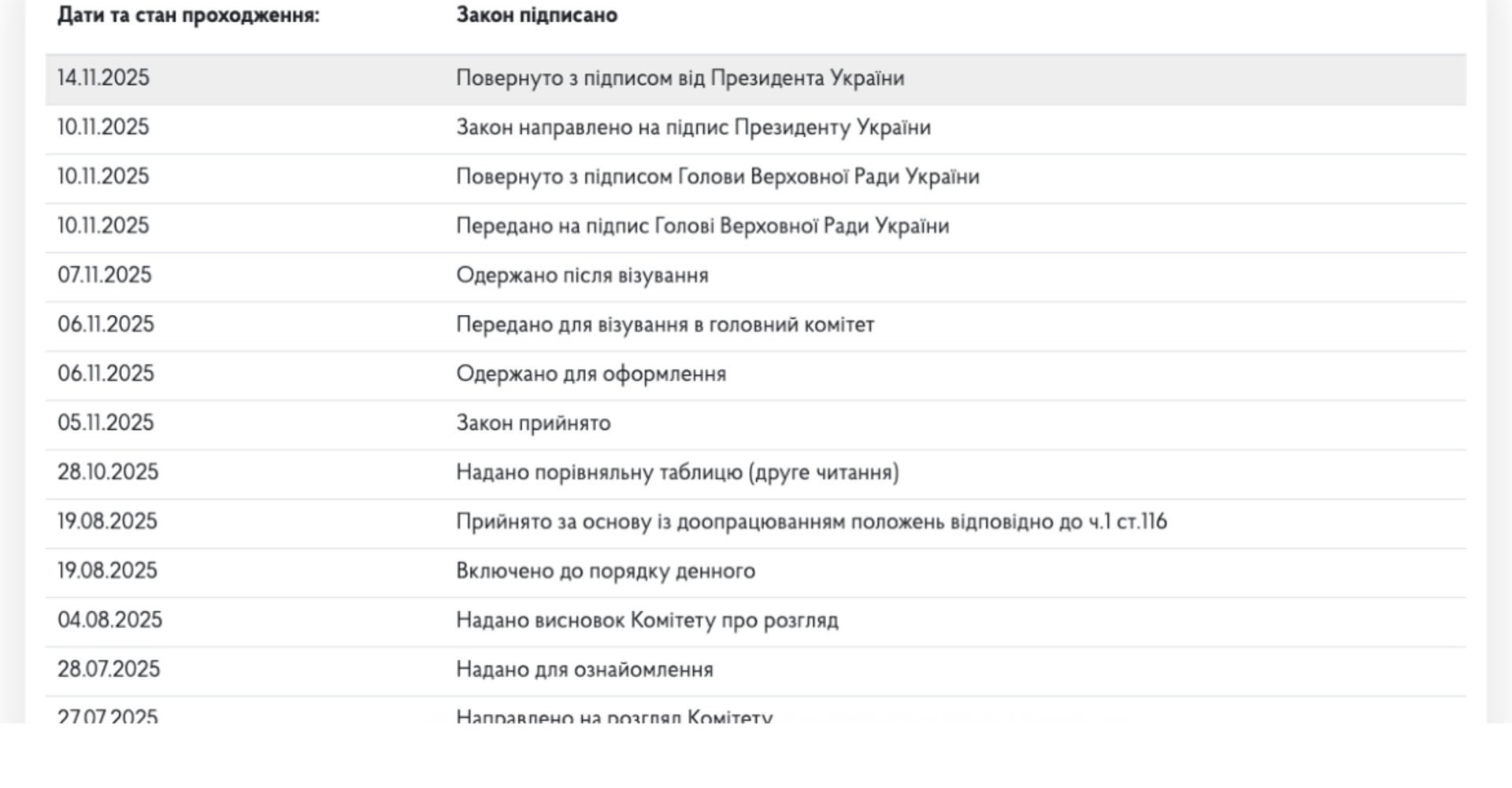Click the date 14.11.2025
Image resolution: width=1512 pixels, height=788 pixels.
pyautogui.click(x=103, y=79)
